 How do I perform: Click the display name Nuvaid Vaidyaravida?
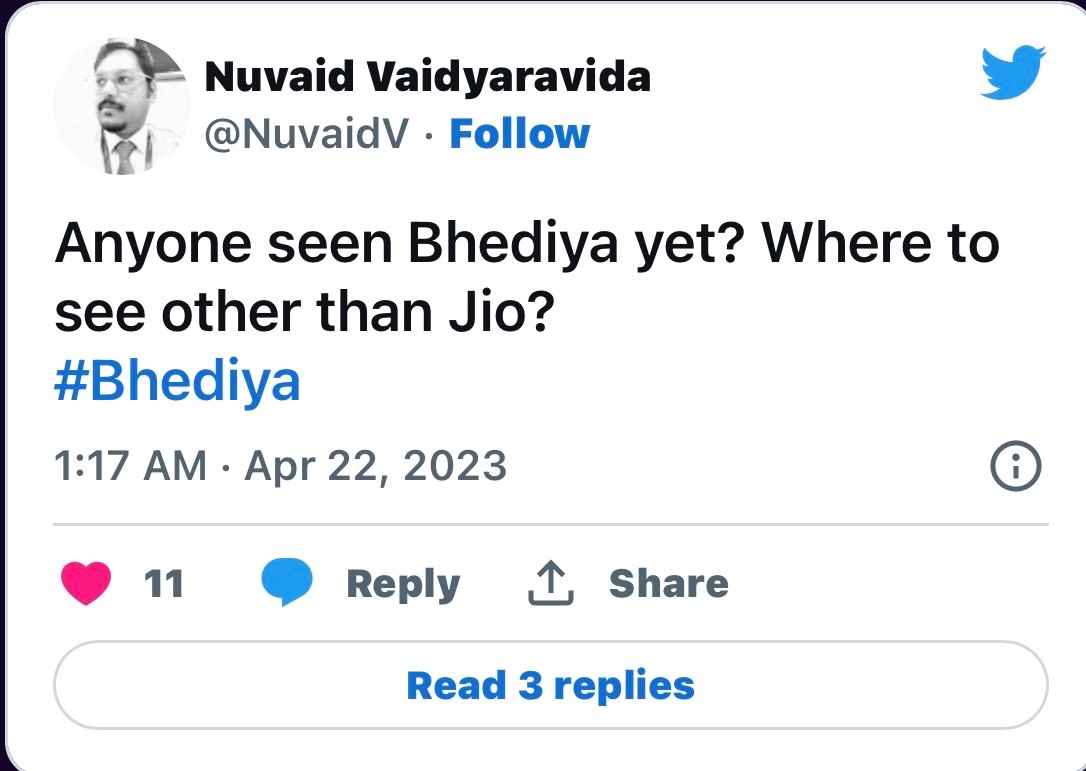coord(428,75)
